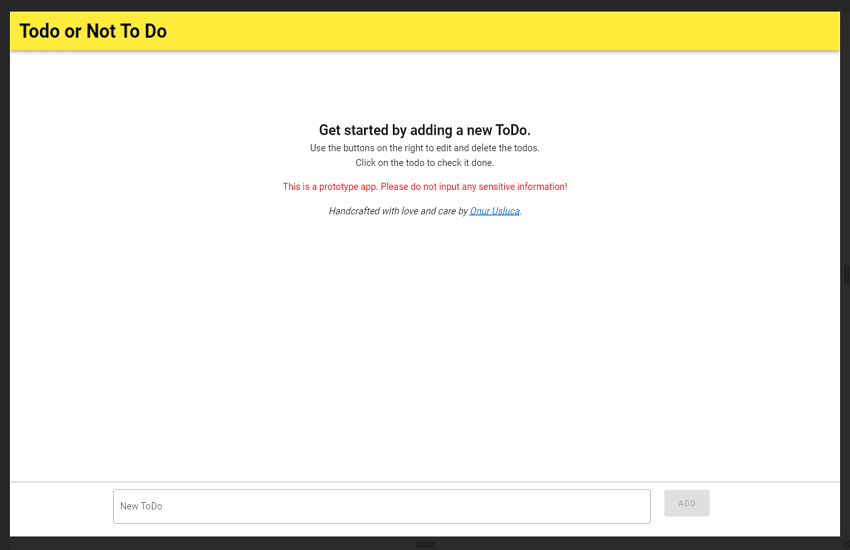
Task: Click blank white area below the credits line
Action: point(424,340)
